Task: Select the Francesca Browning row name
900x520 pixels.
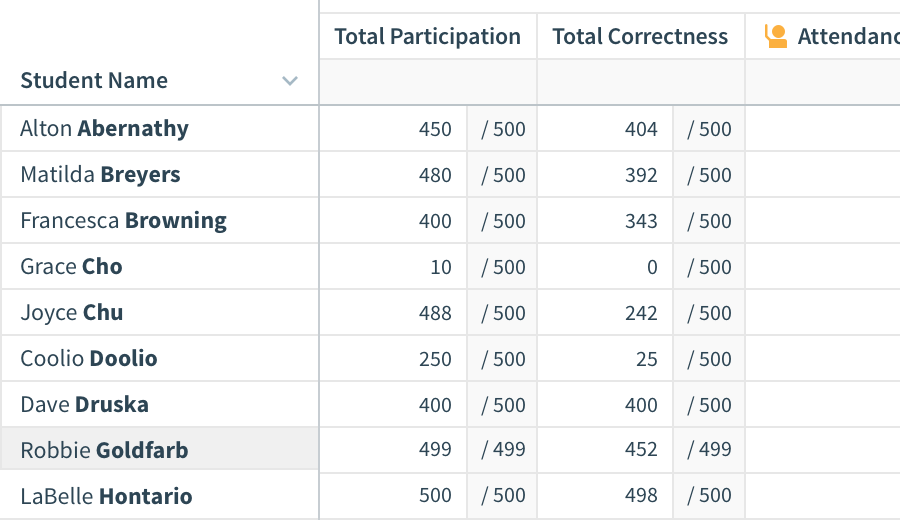Action: (123, 220)
